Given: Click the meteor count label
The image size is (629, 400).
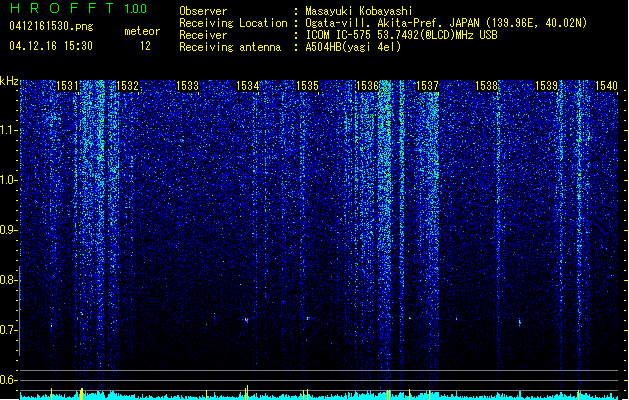Looking at the screenshot, I should point(142,31).
